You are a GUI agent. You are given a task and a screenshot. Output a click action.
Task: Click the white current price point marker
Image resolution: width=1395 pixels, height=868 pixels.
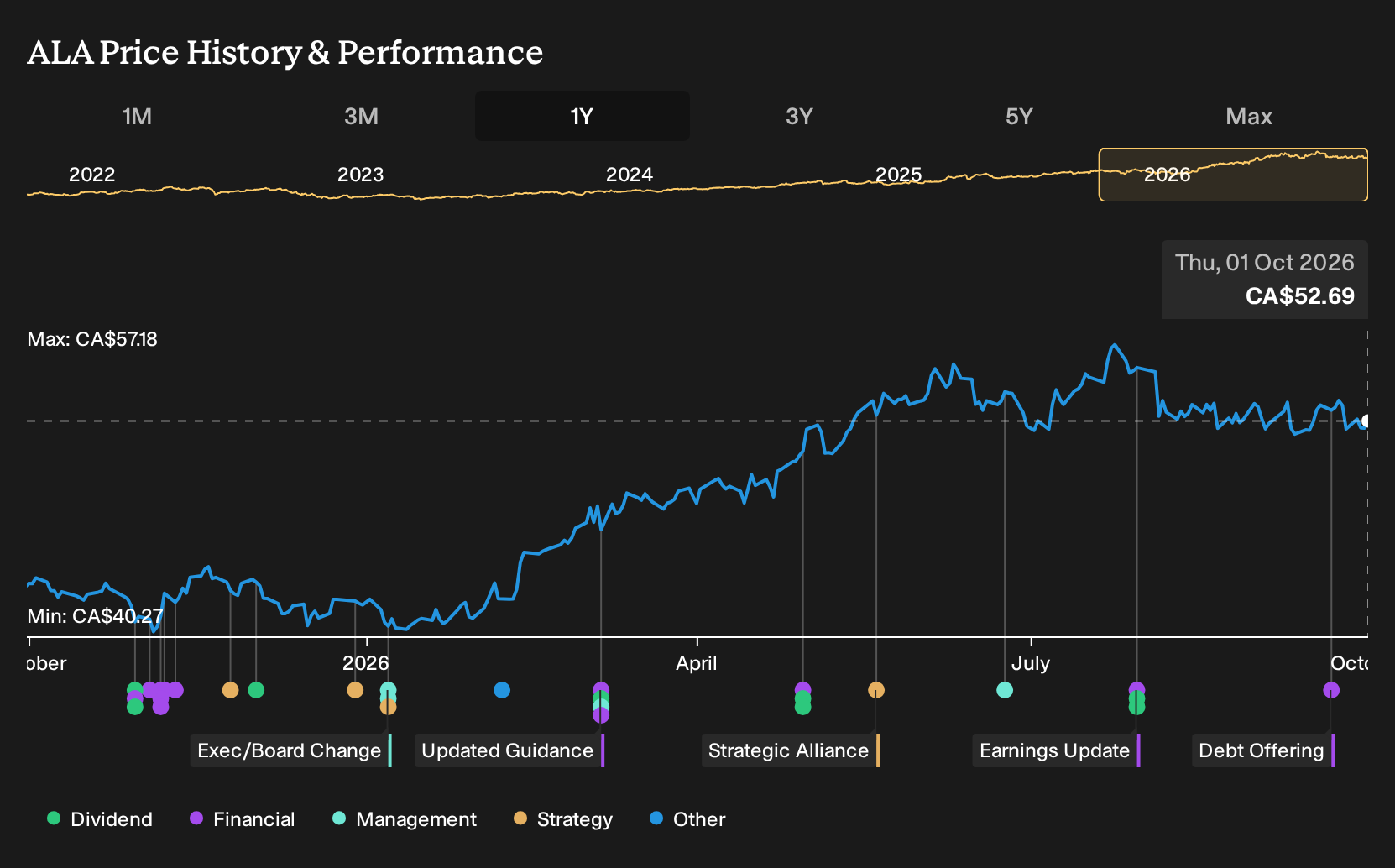tap(1366, 421)
